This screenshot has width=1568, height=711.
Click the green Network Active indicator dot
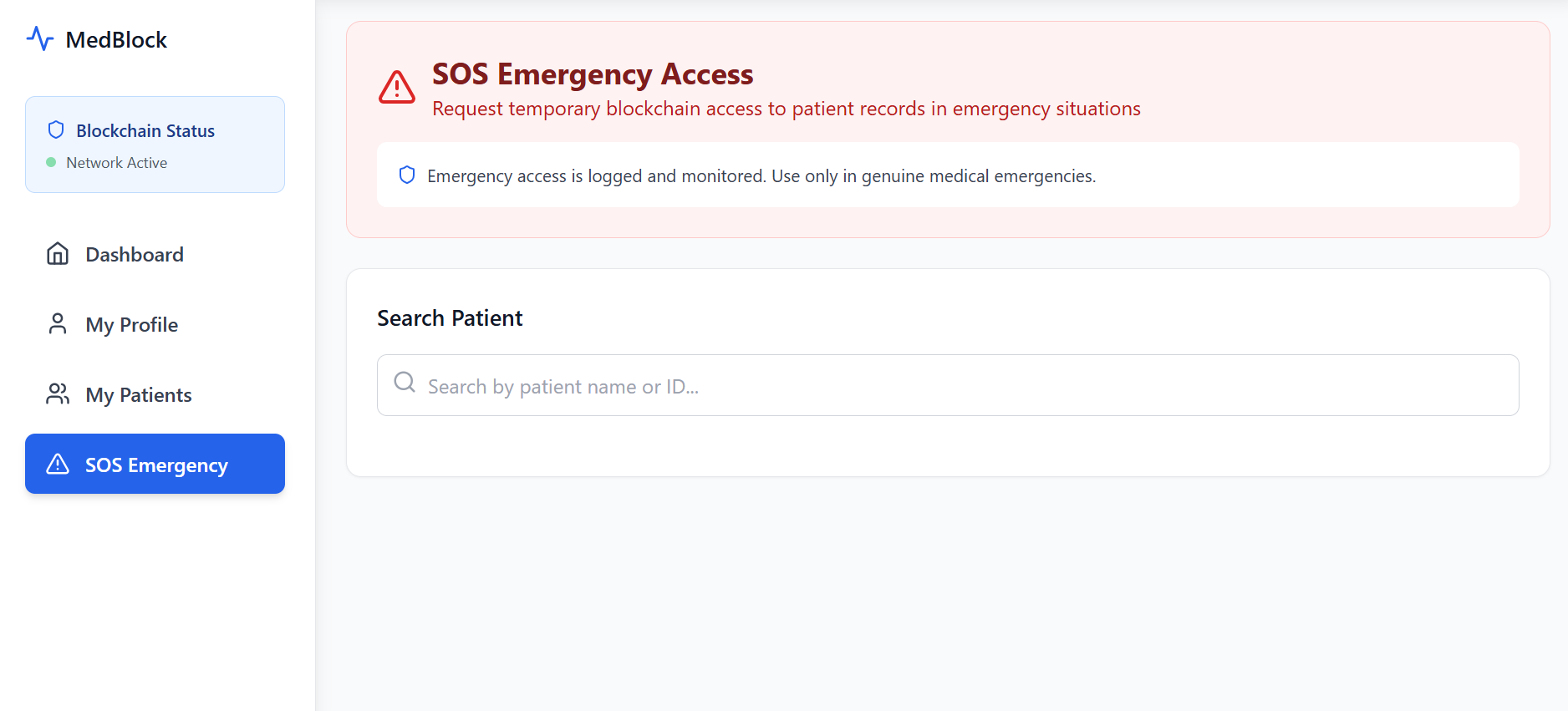pos(51,162)
